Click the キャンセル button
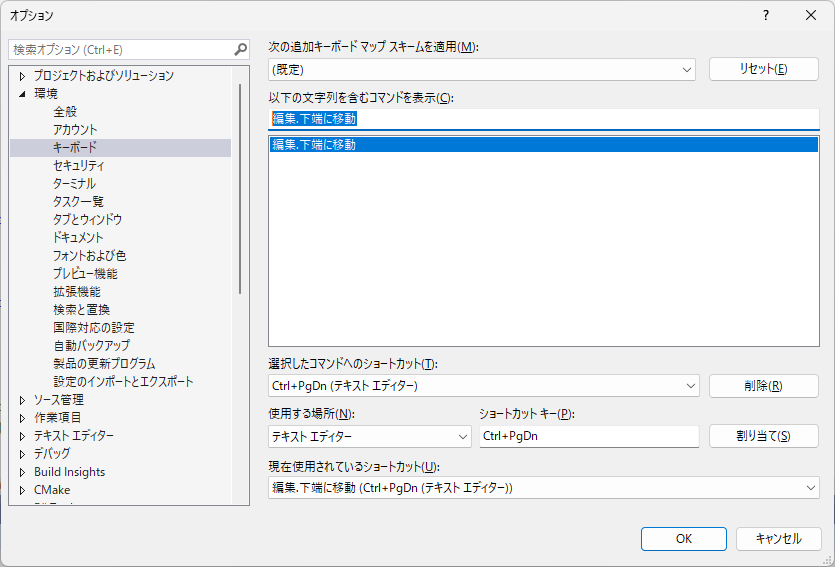835x567 pixels. [779, 539]
